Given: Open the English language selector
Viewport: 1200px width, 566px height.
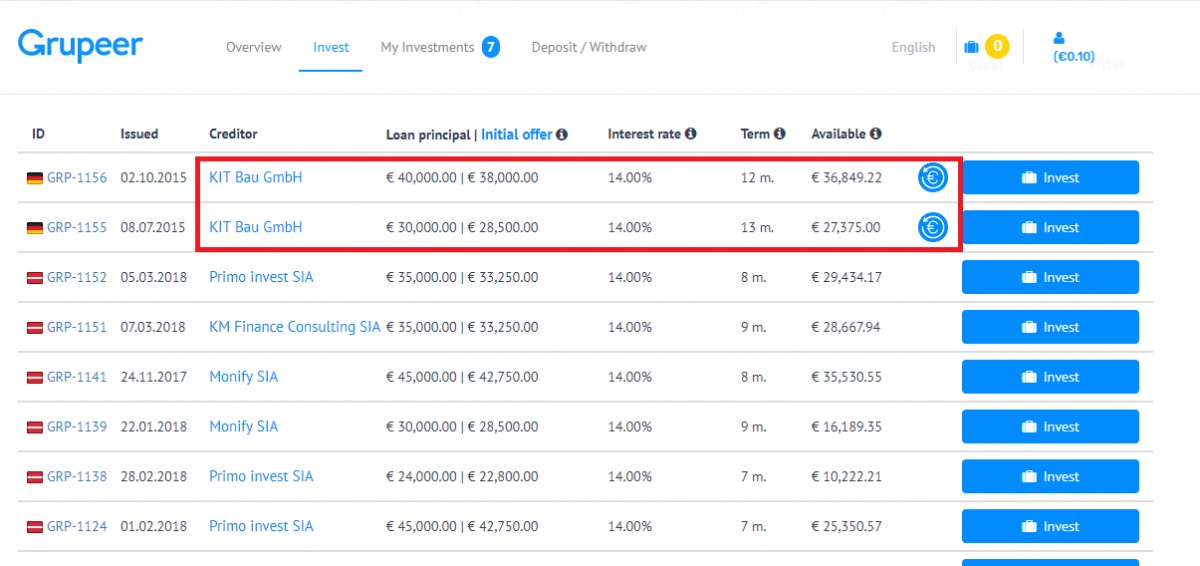Looking at the screenshot, I should click(x=913, y=47).
